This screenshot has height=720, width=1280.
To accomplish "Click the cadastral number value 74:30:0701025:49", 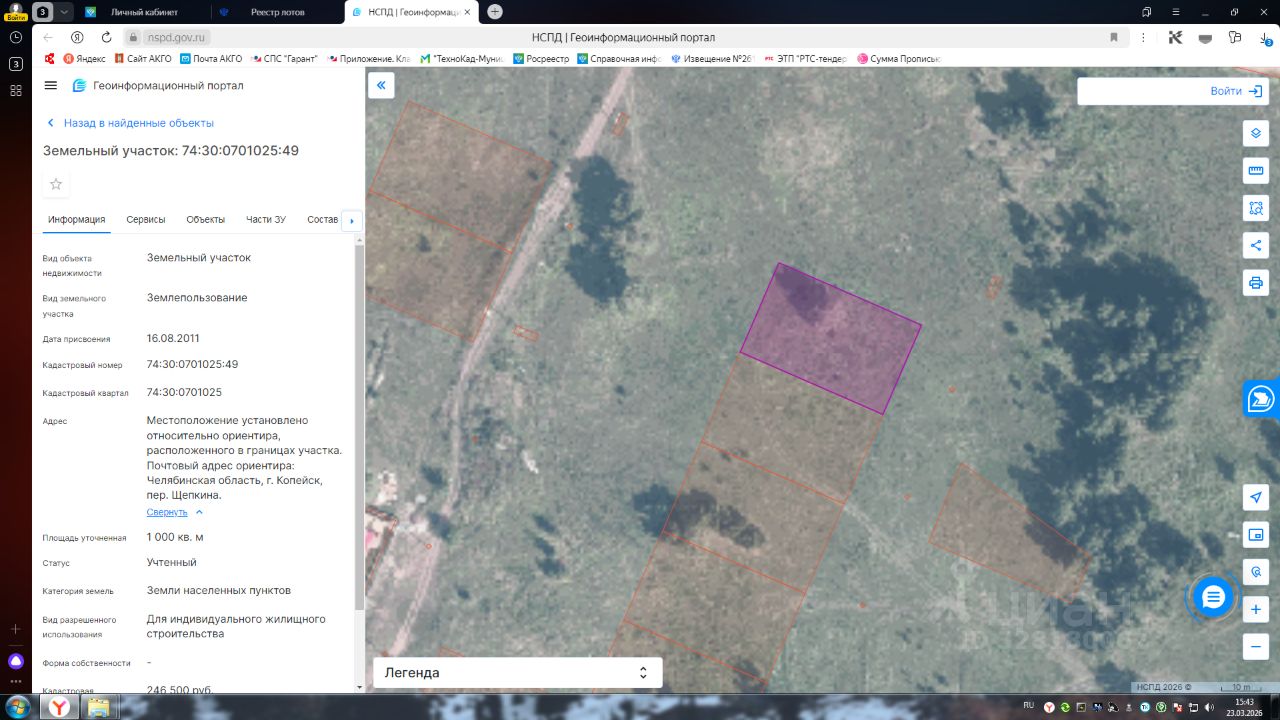I will [x=192, y=364].
